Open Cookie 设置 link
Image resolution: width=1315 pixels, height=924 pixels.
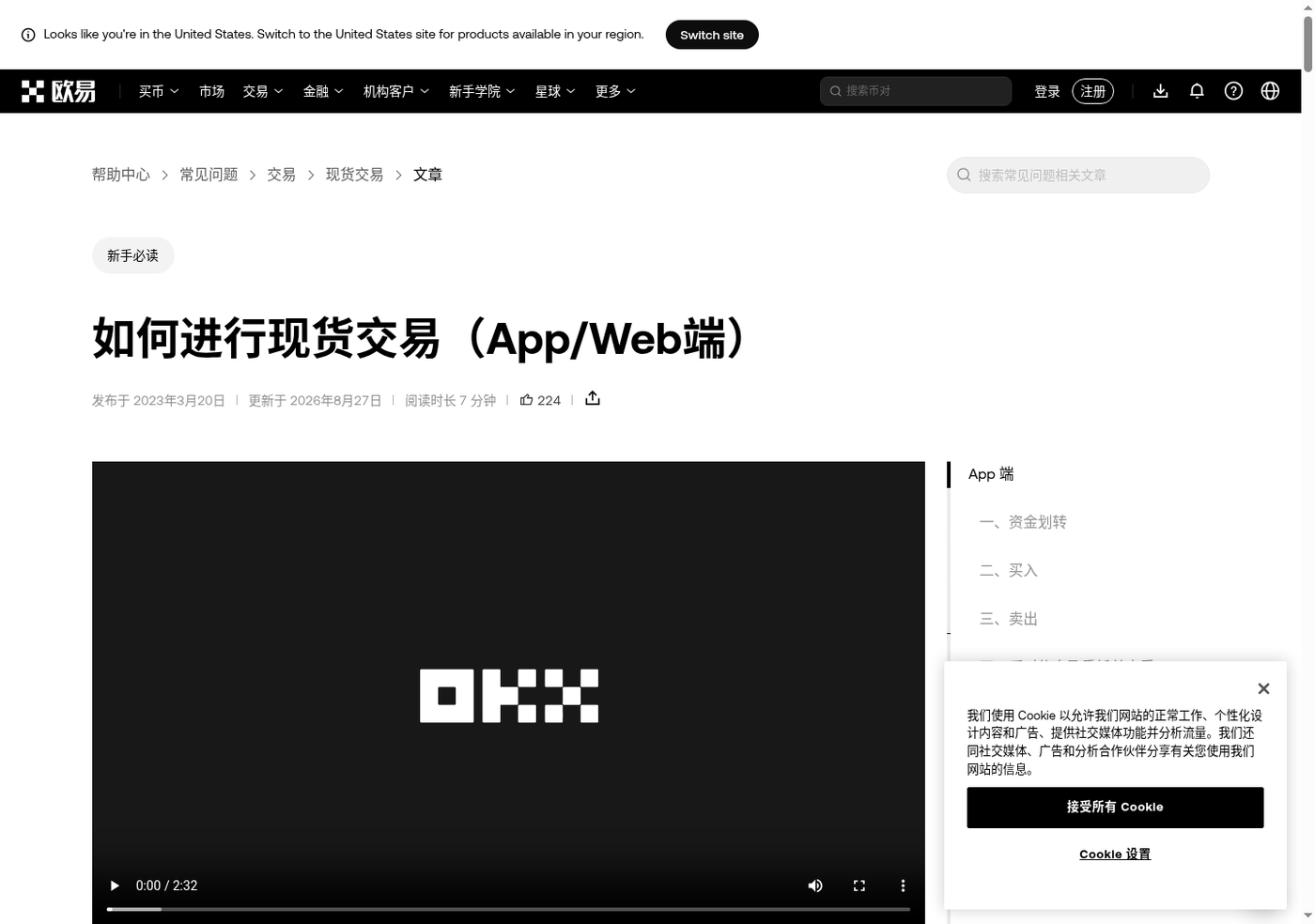click(1115, 854)
